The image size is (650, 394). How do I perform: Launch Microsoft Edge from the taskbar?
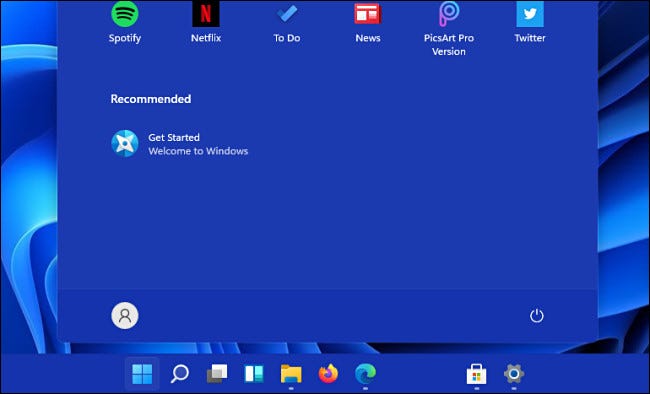365,374
